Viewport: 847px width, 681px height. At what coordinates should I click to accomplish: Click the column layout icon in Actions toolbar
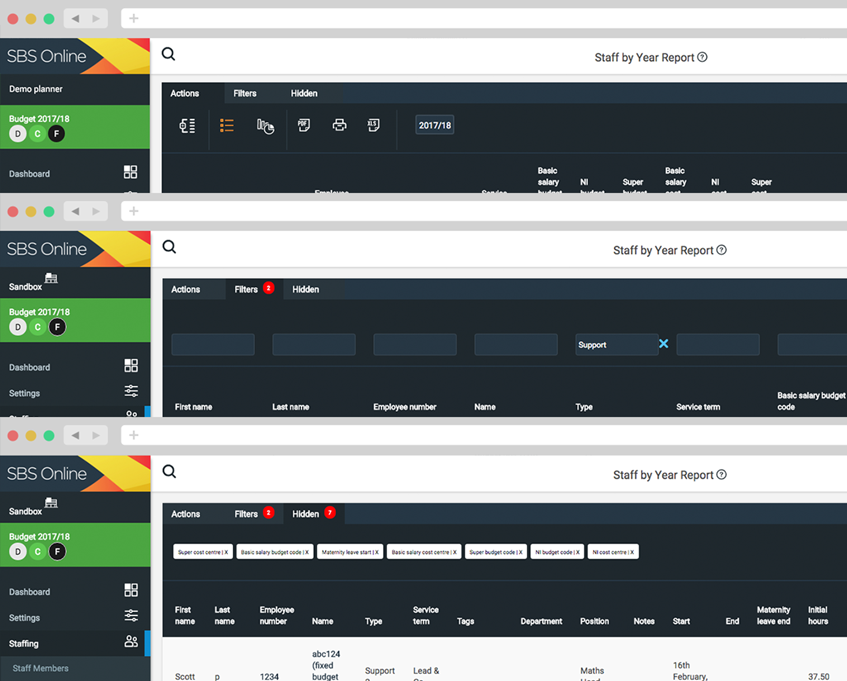[x=187, y=126]
